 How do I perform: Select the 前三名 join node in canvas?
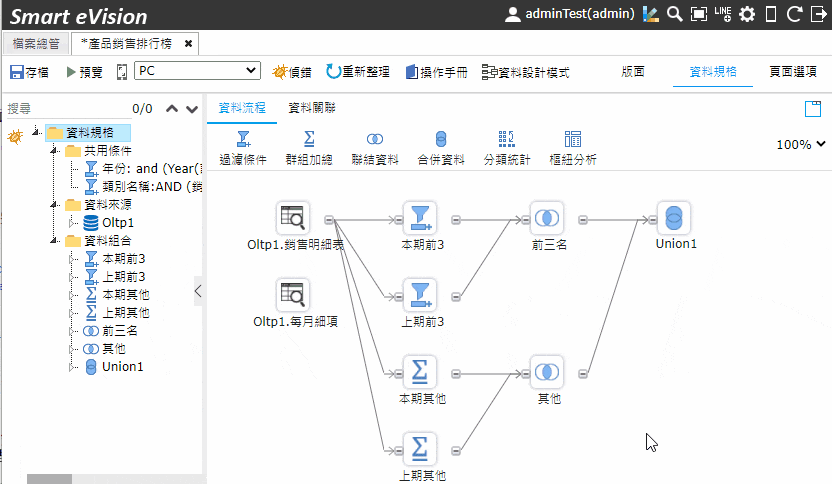click(547, 218)
